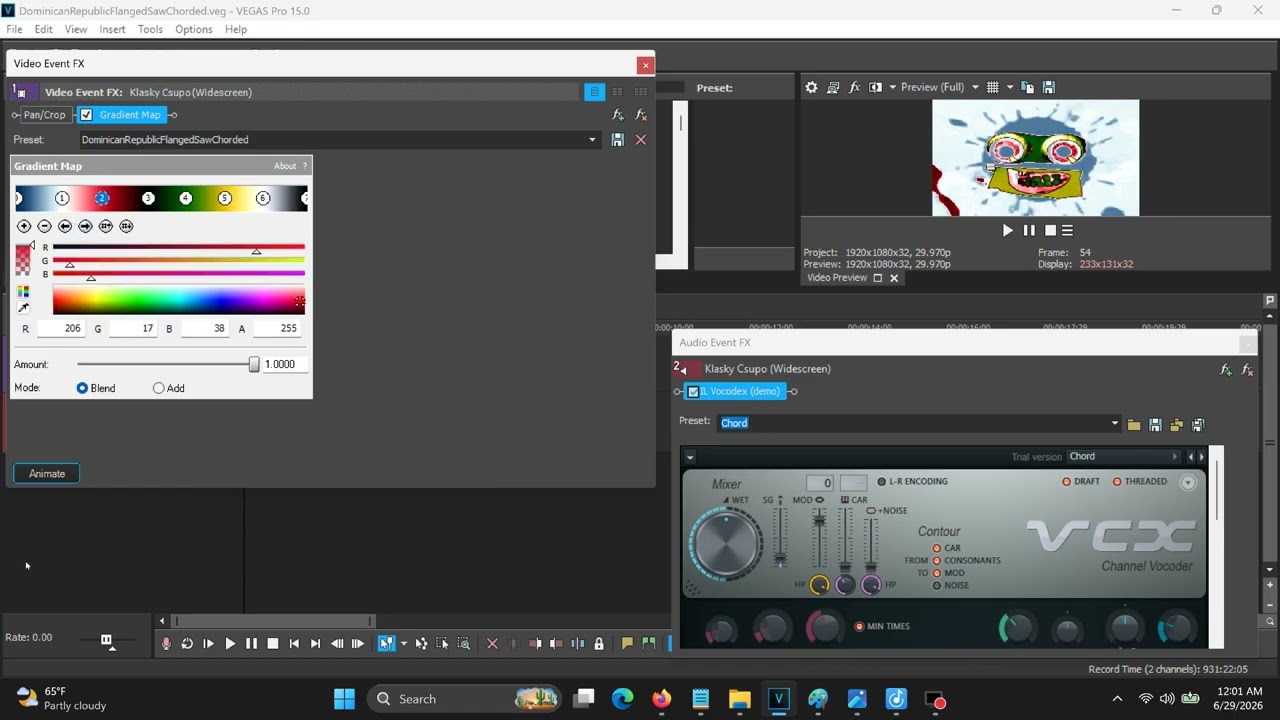This screenshot has width=1280, height=720.
Task: Select the lock event icon in toolbar
Action: point(599,644)
